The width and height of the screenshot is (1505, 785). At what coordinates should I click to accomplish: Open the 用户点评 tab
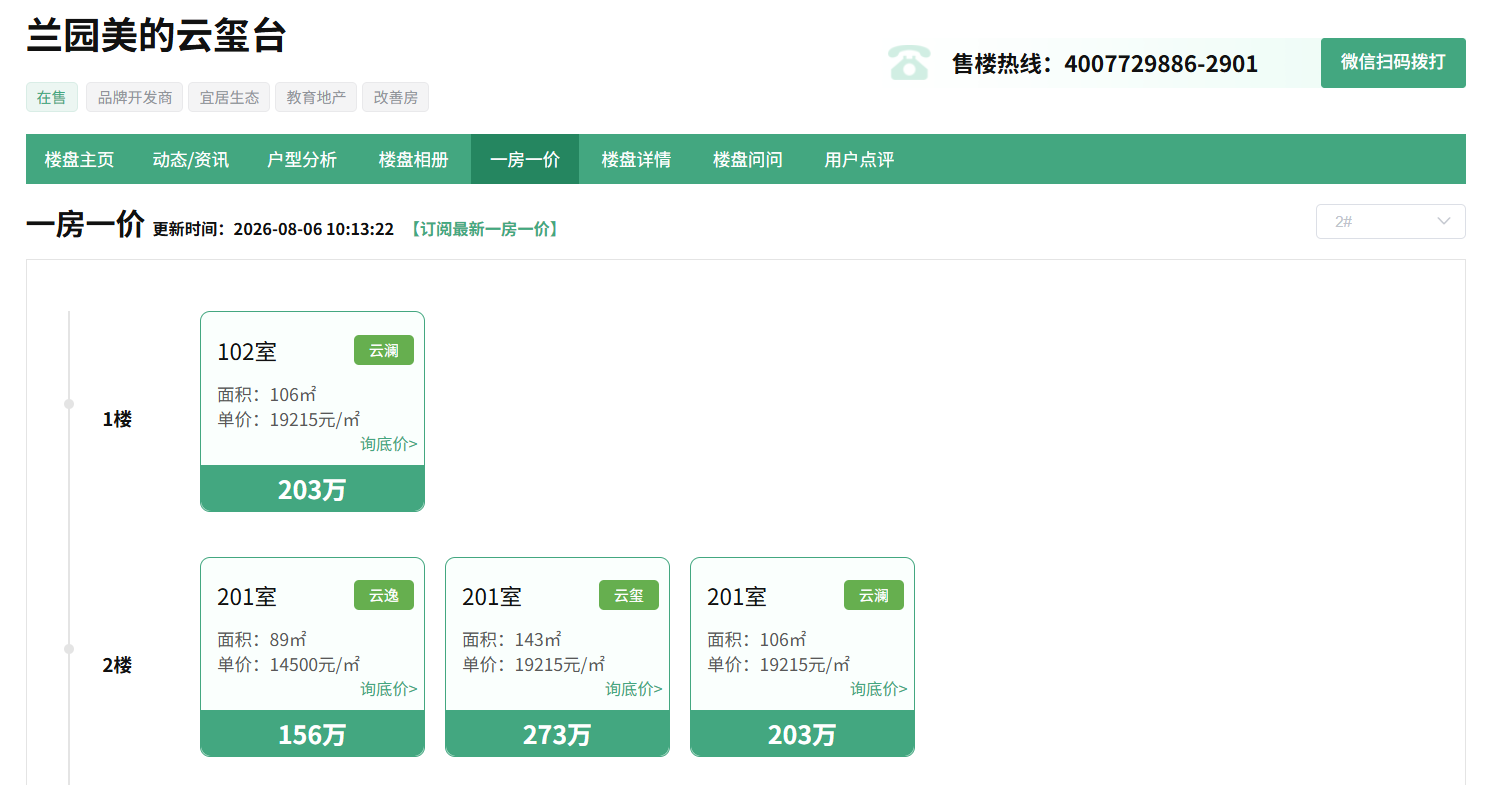(x=859, y=159)
